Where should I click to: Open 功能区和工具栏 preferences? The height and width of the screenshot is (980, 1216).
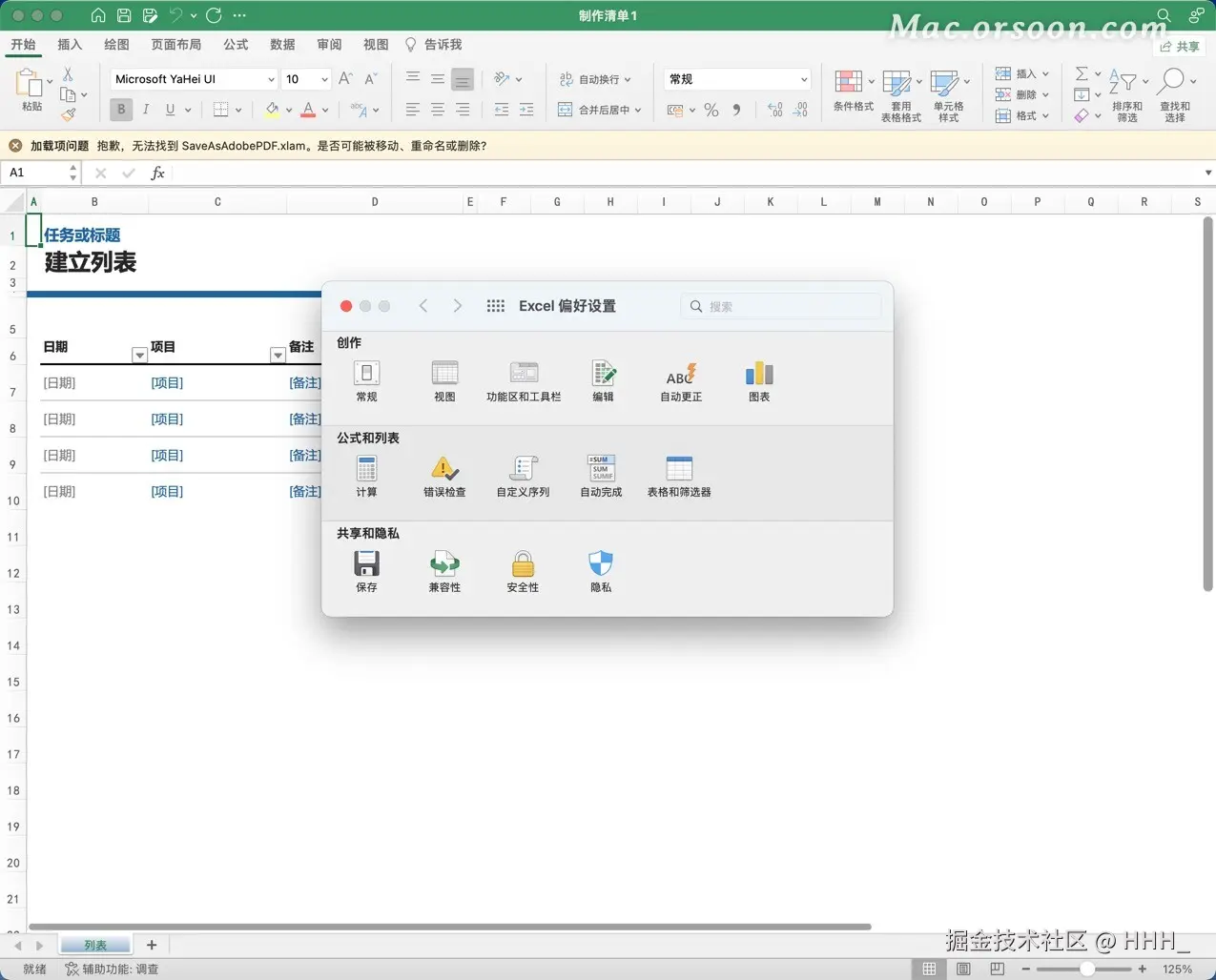(524, 380)
